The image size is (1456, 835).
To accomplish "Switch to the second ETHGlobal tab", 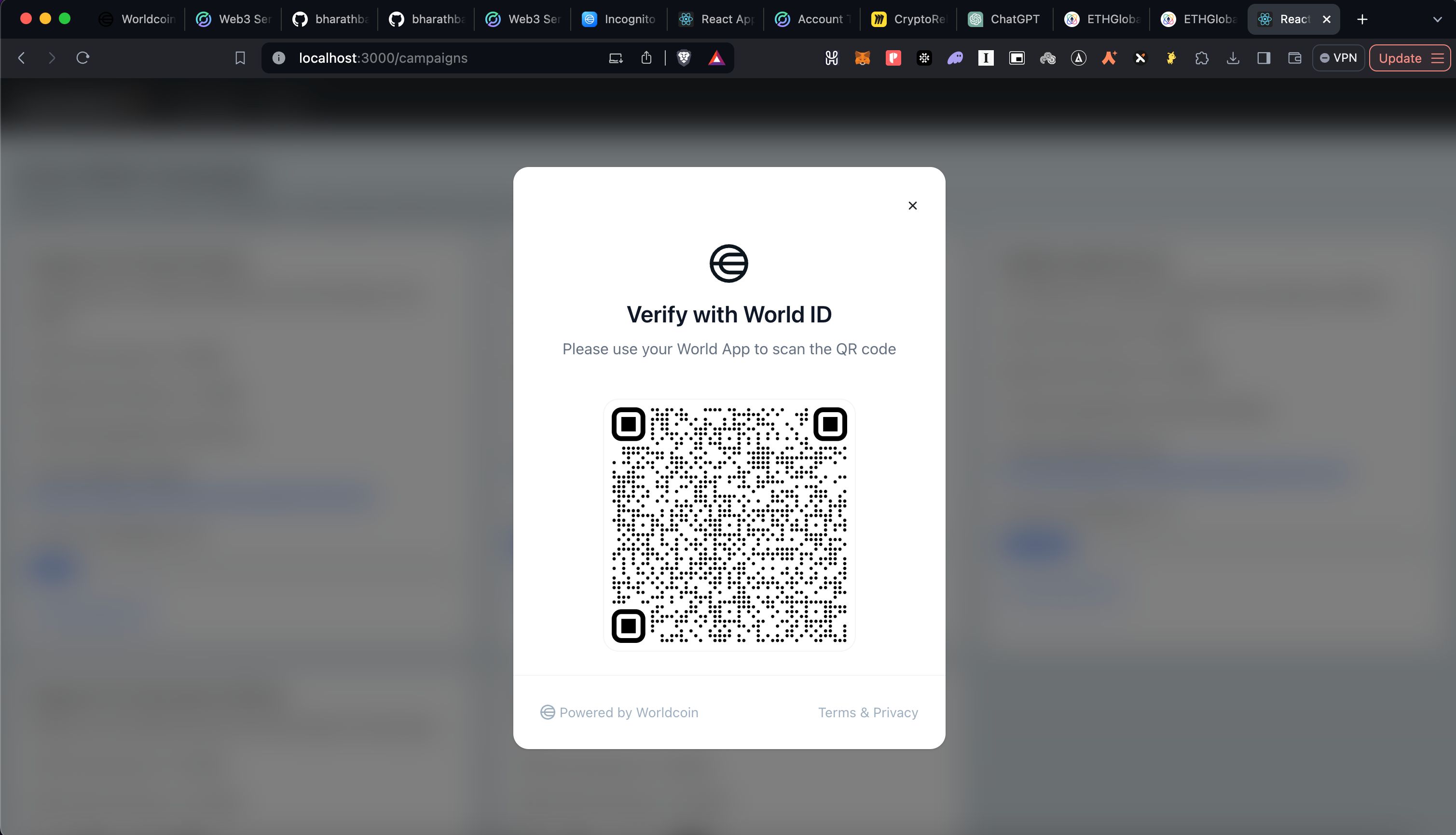I will (1198, 19).
